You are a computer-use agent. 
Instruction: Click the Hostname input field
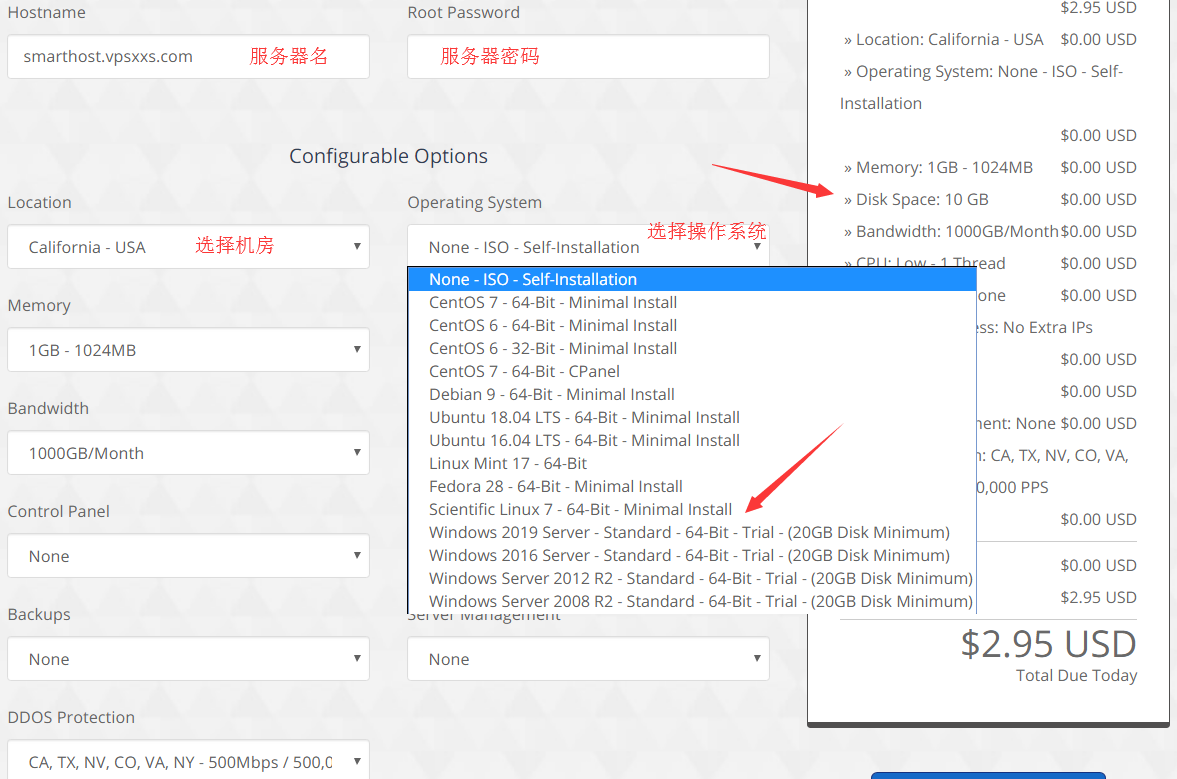click(188, 56)
